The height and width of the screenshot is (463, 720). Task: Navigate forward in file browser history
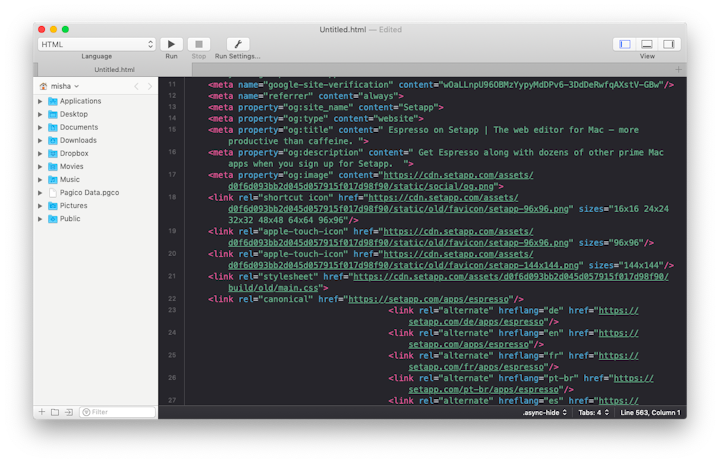[x=150, y=87]
